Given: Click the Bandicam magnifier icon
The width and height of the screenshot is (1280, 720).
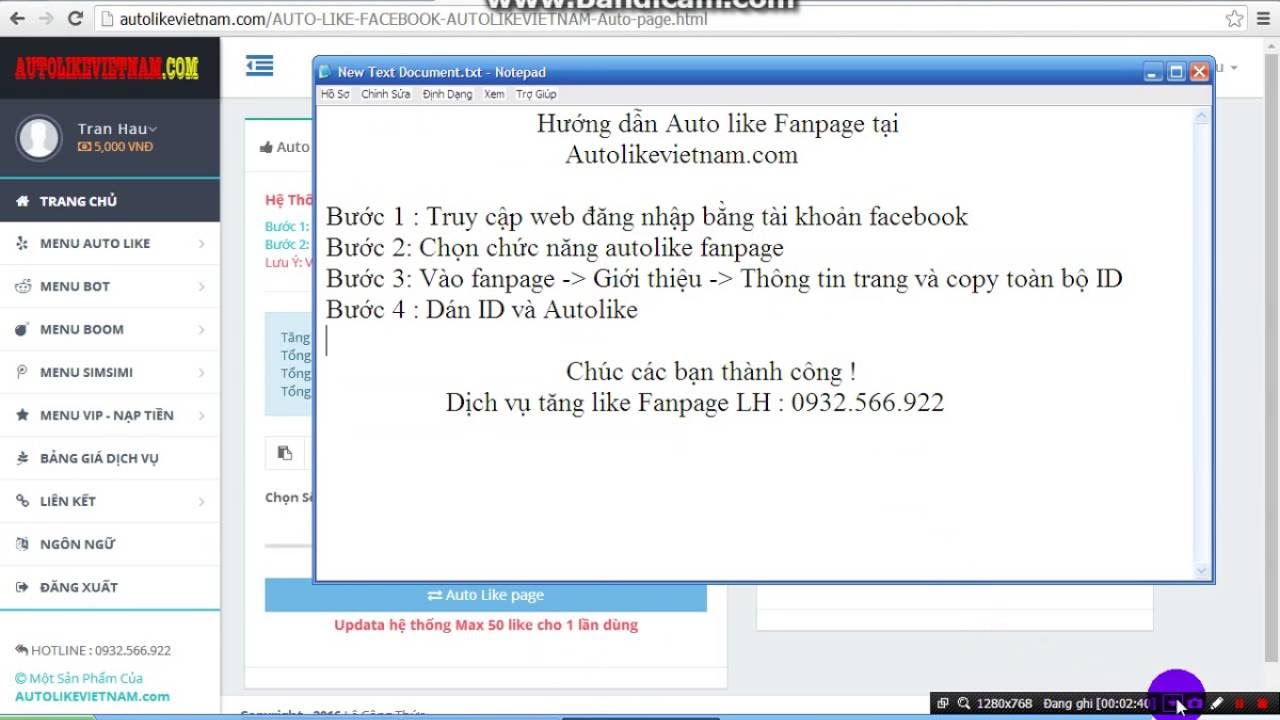Looking at the screenshot, I should click(x=963, y=704).
